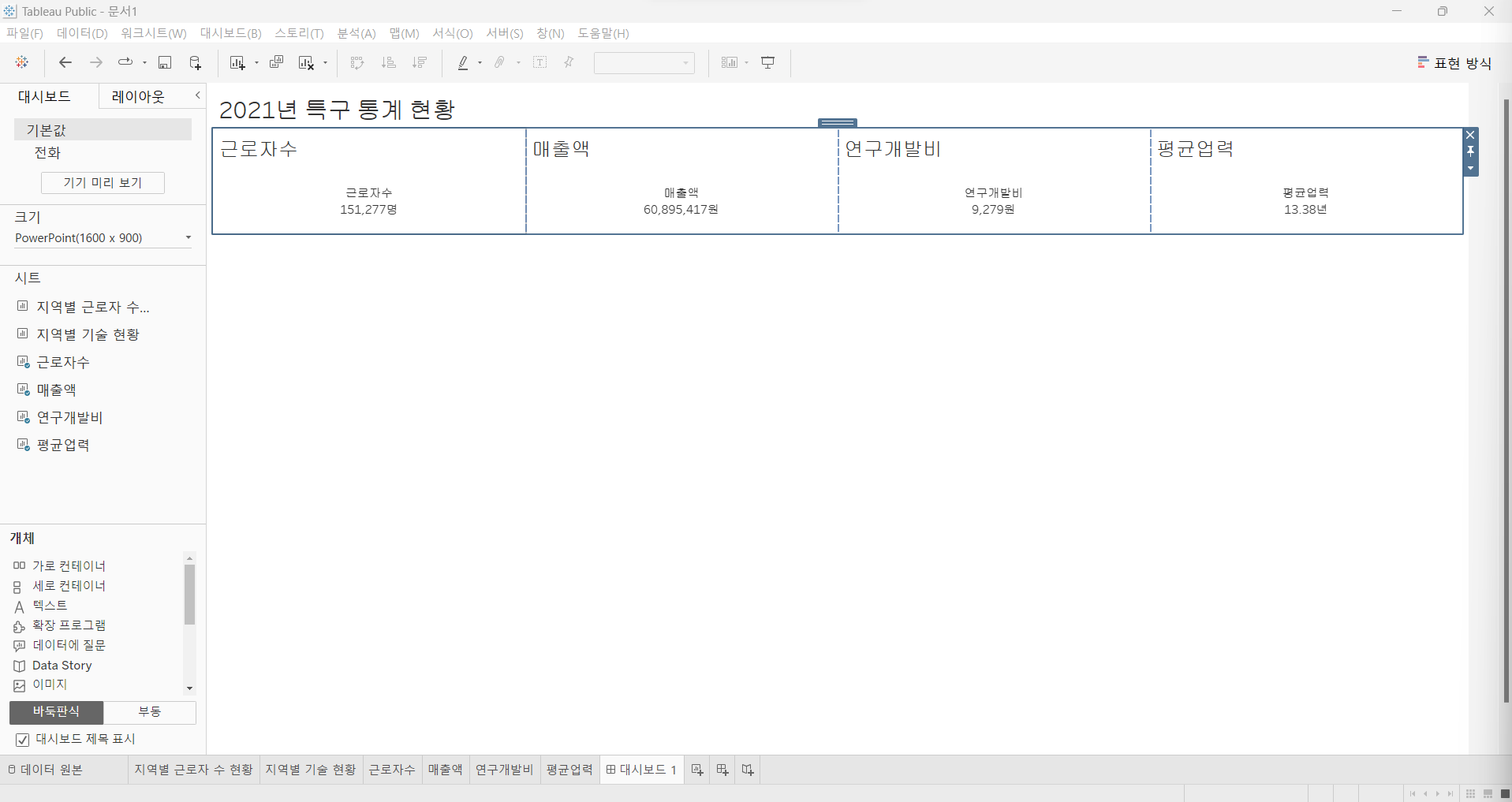Expand the replay animation dropdown arrow
This screenshot has height=802, width=1512.
[144, 62]
